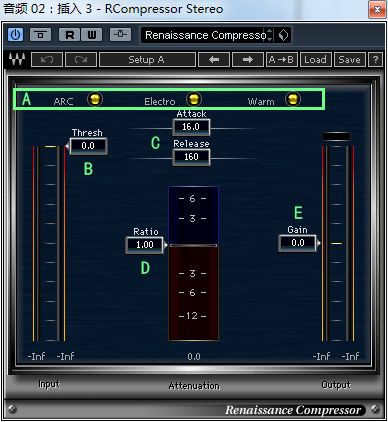
Task: Click the Save button
Action: pyautogui.click(x=349, y=60)
